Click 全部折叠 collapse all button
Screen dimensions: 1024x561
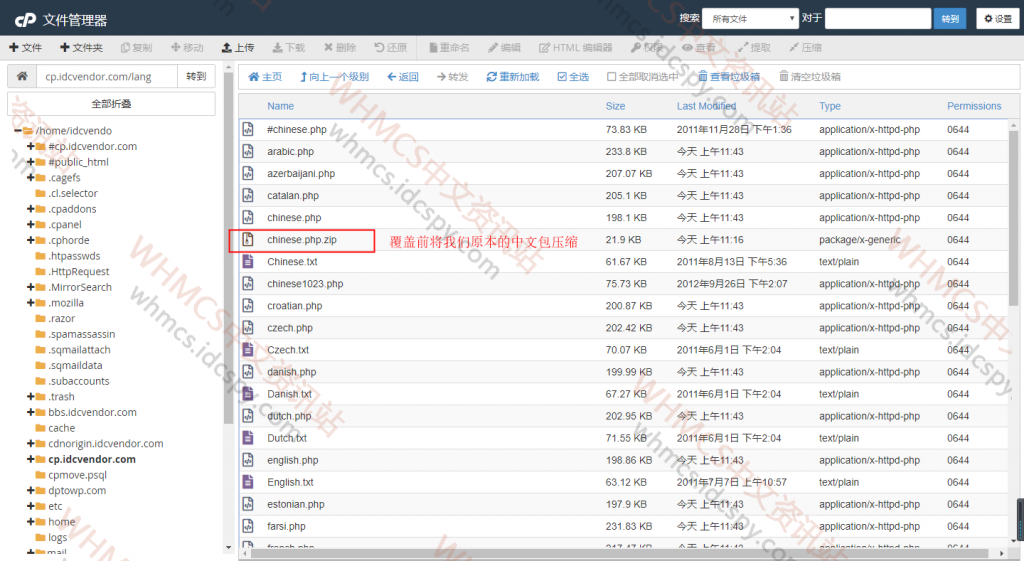click(111, 104)
